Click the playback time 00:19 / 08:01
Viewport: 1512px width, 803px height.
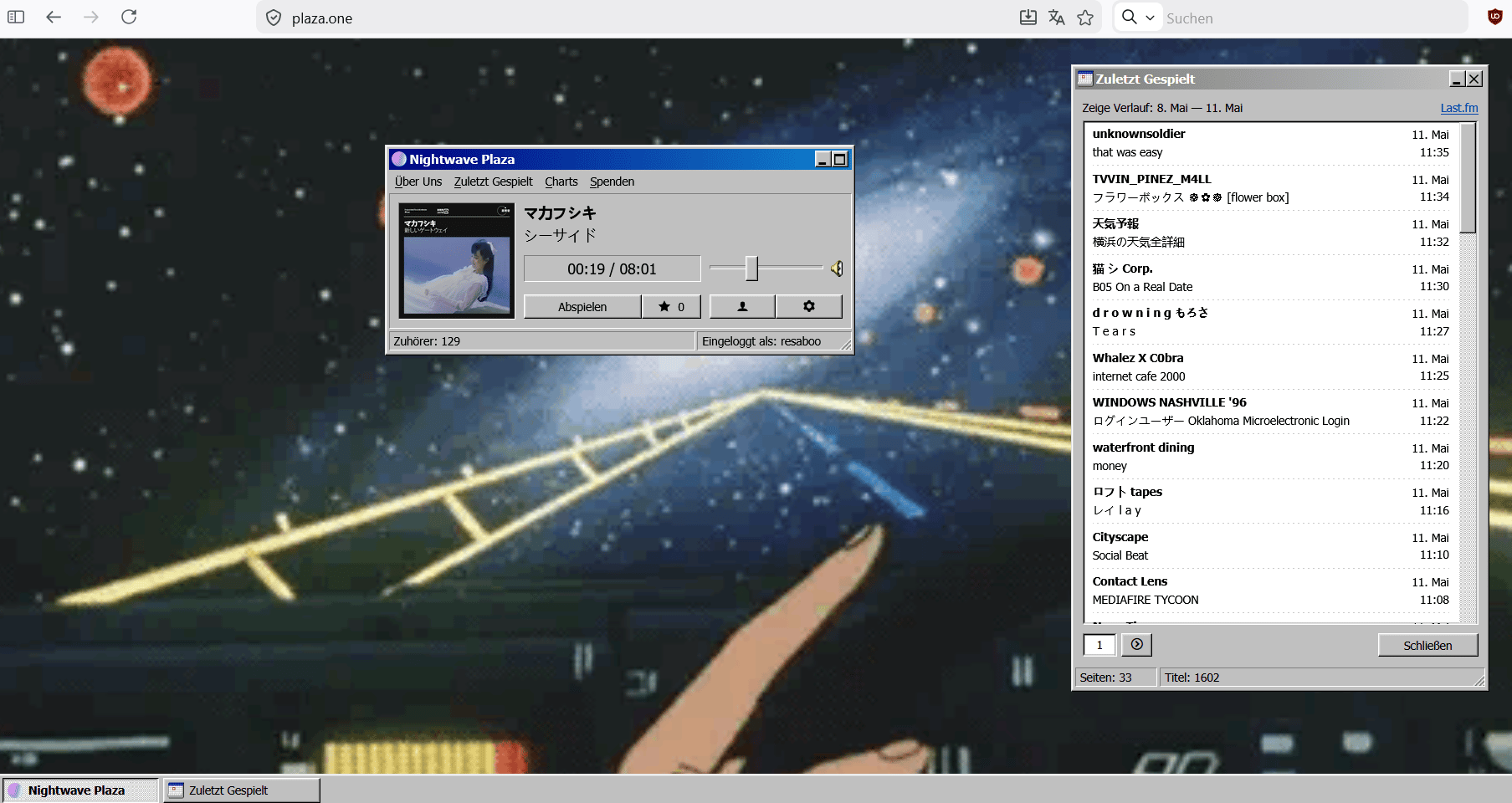612,269
